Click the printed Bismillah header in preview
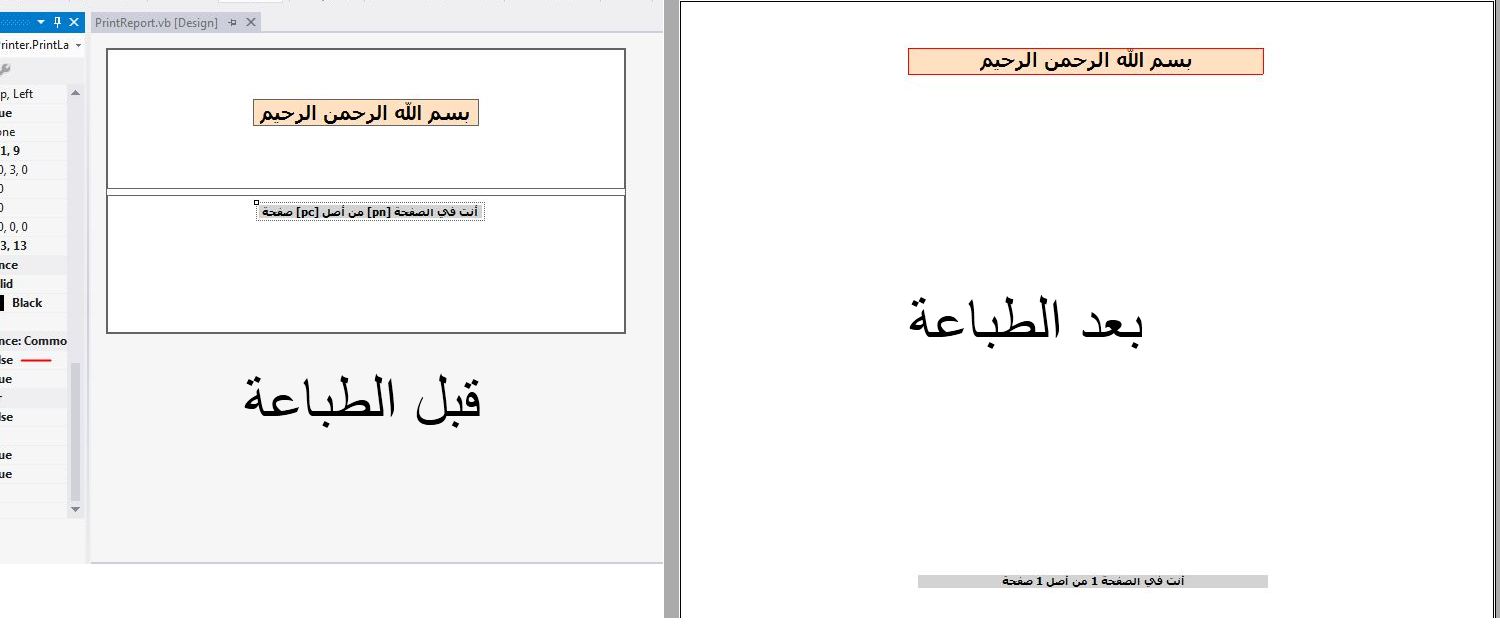The image size is (1500, 624). click(x=1085, y=61)
